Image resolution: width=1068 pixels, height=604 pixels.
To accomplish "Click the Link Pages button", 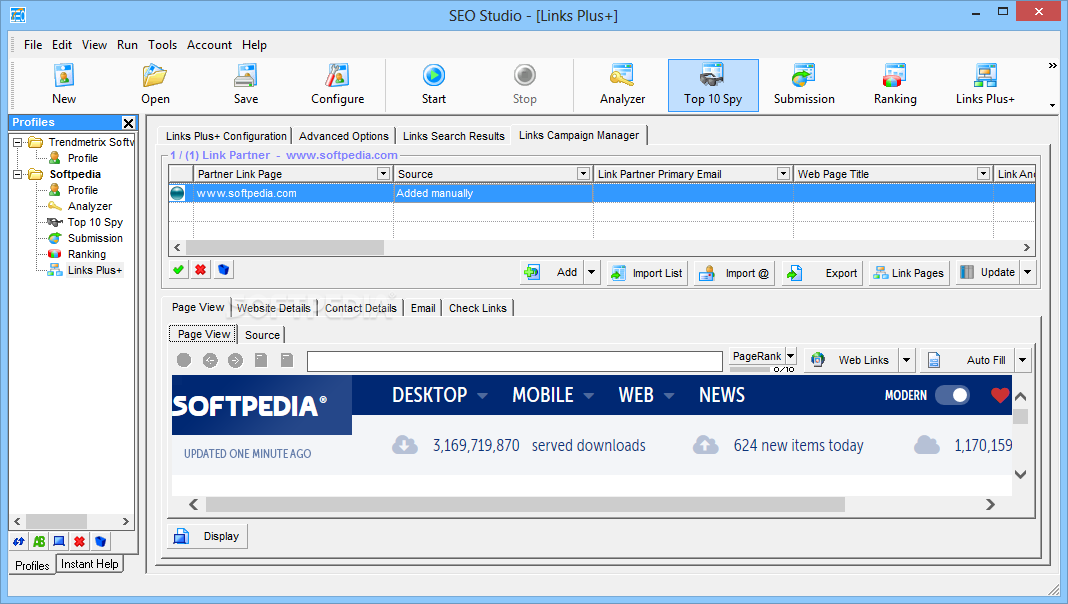I will point(909,273).
